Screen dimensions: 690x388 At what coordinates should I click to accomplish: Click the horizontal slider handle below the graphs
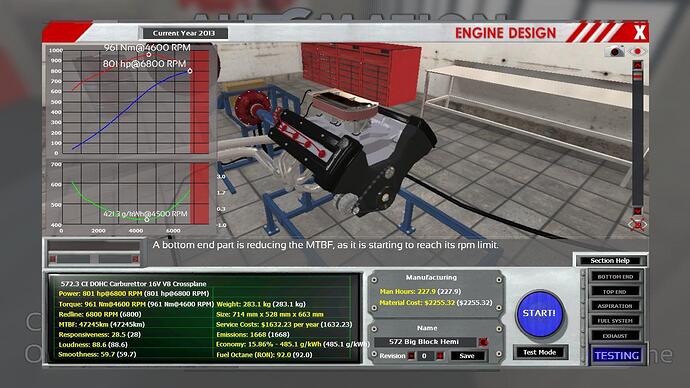[94, 259]
